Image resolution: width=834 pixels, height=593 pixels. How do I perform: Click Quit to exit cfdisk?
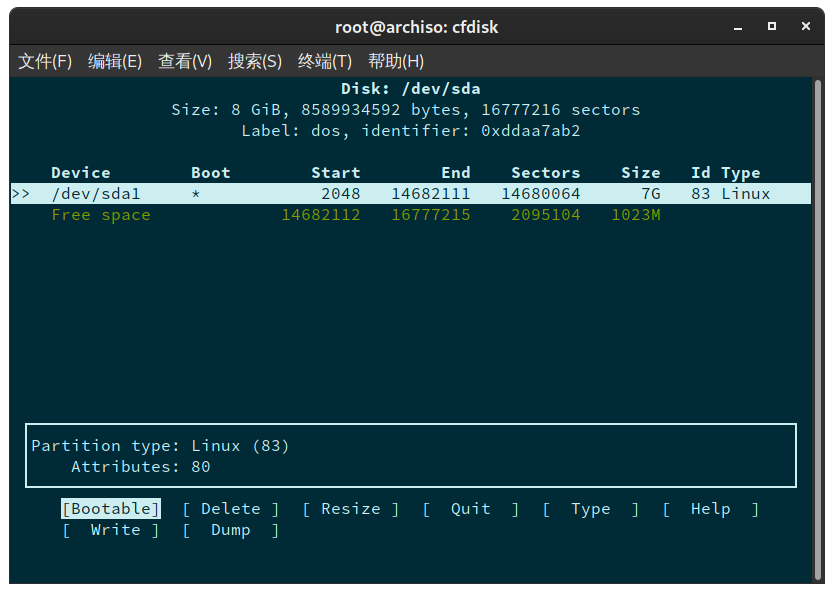470,509
